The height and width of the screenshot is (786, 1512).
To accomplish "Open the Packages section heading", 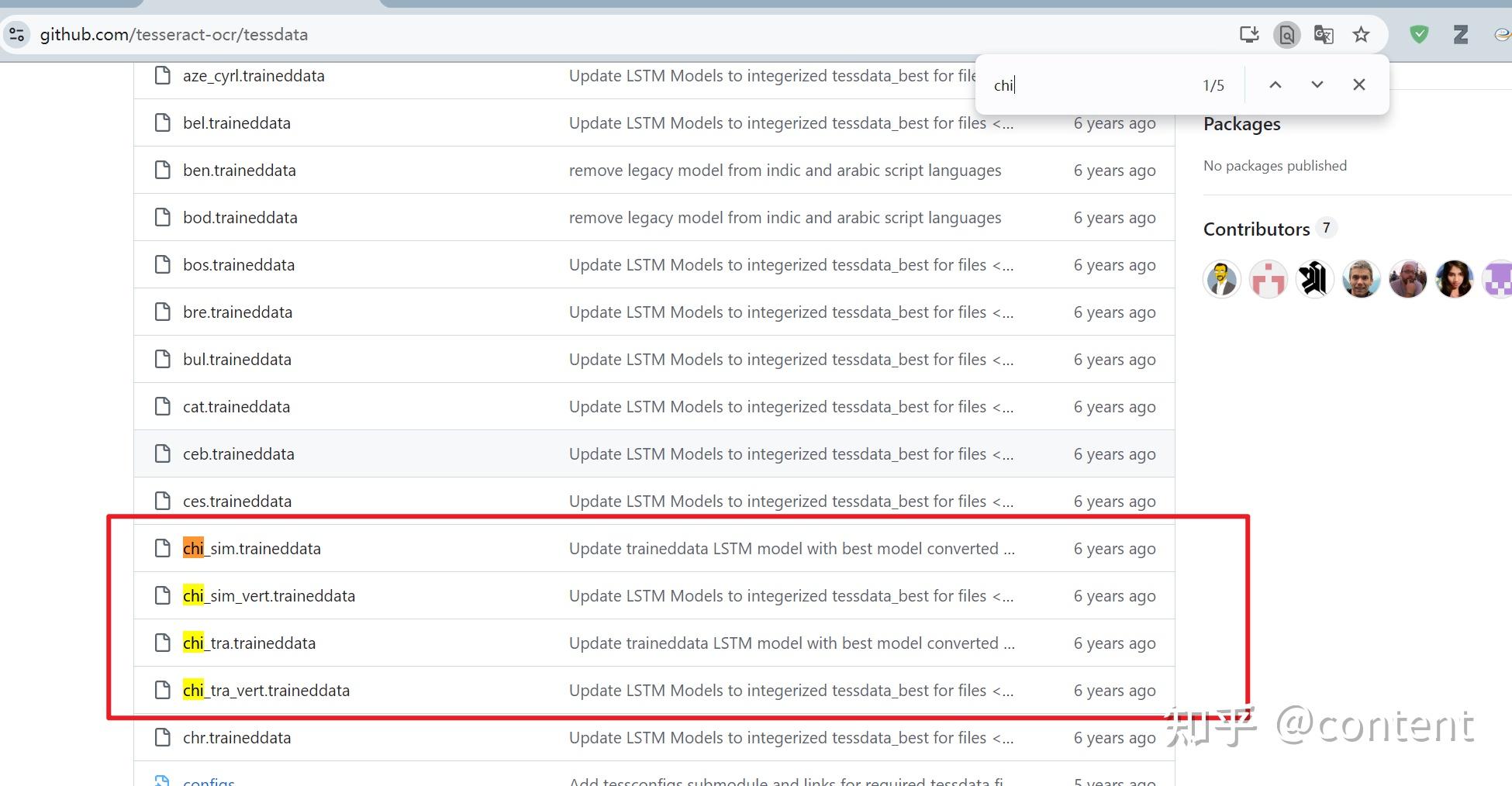I will tap(1241, 124).
